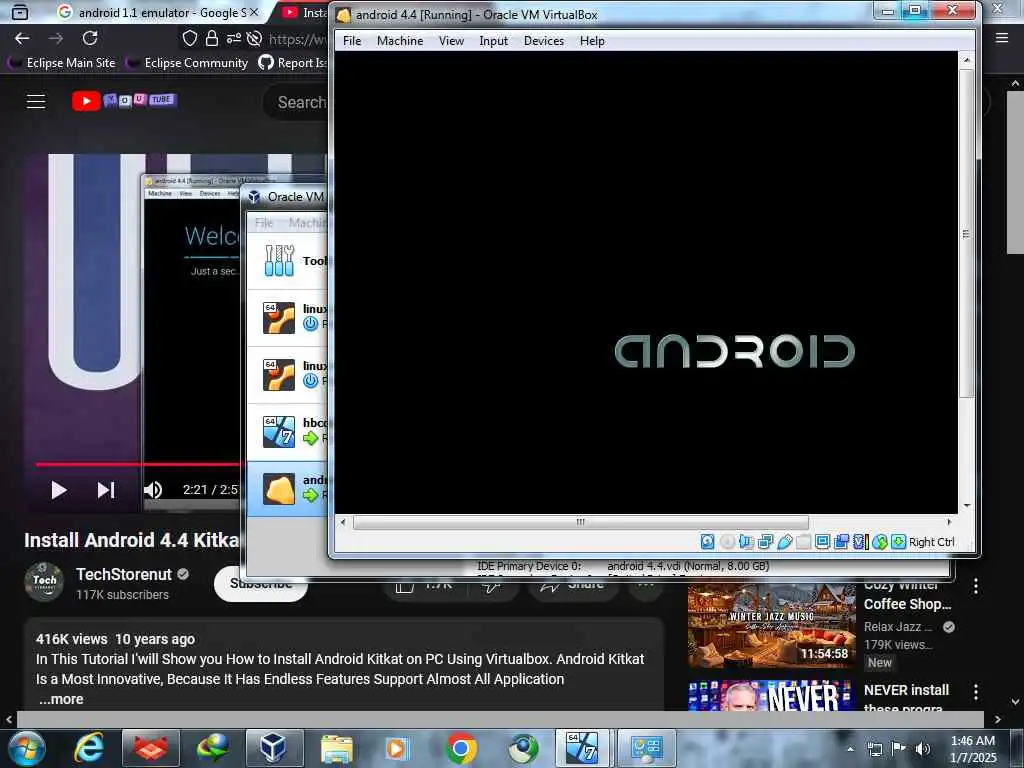Open the View menu of the VM window
This screenshot has width=1024, height=768.
(451, 40)
